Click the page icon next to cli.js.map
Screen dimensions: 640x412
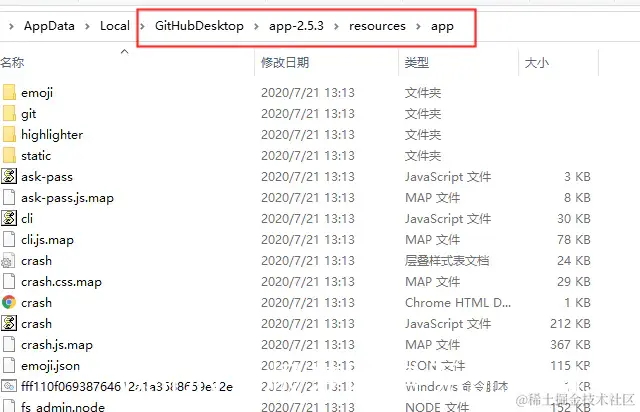point(9,239)
